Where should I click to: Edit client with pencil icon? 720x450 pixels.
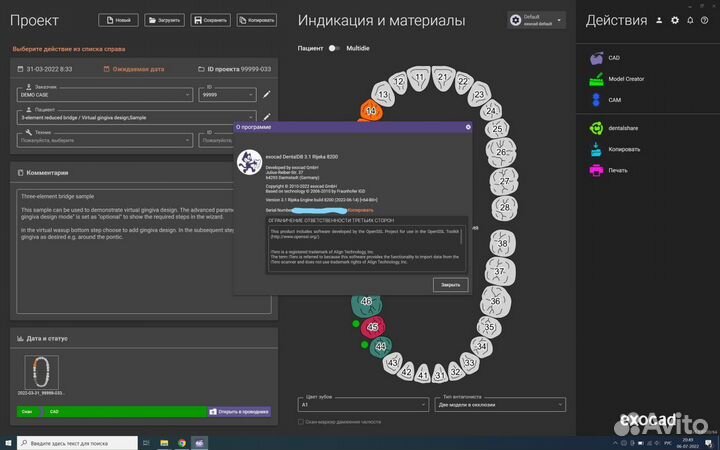tap(266, 95)
